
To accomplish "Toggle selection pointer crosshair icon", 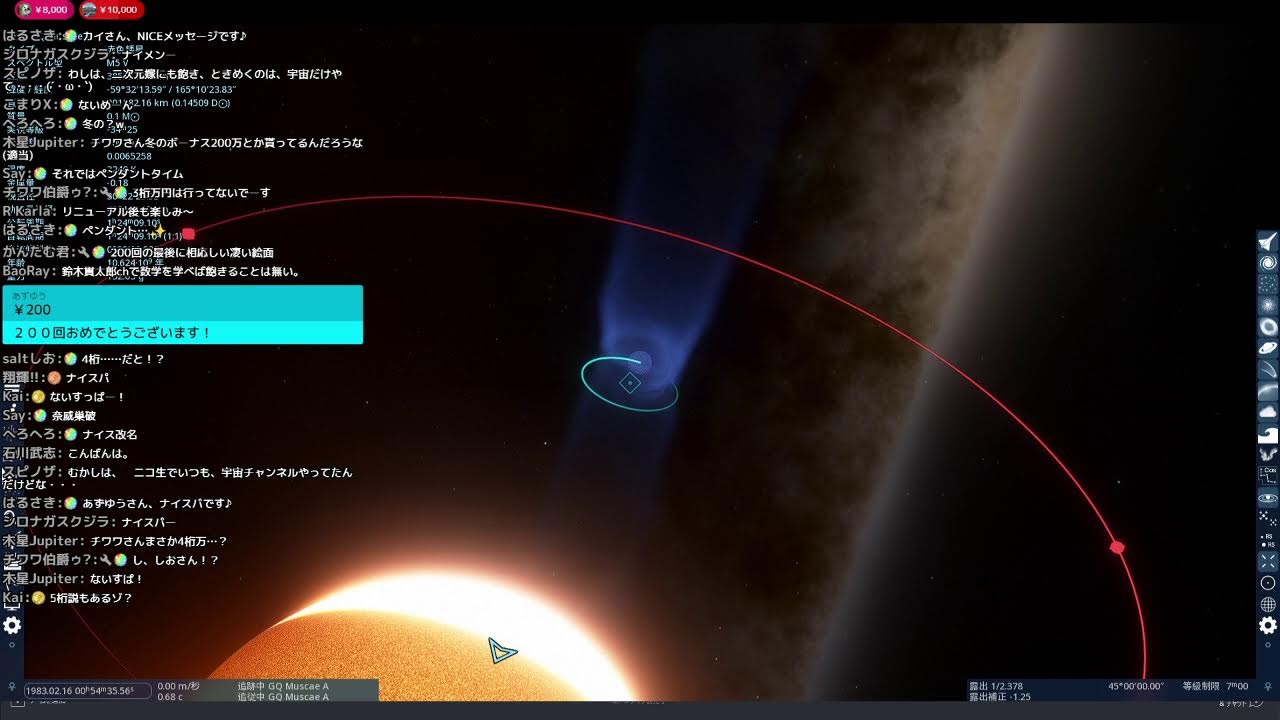I will click(1267, 561).
